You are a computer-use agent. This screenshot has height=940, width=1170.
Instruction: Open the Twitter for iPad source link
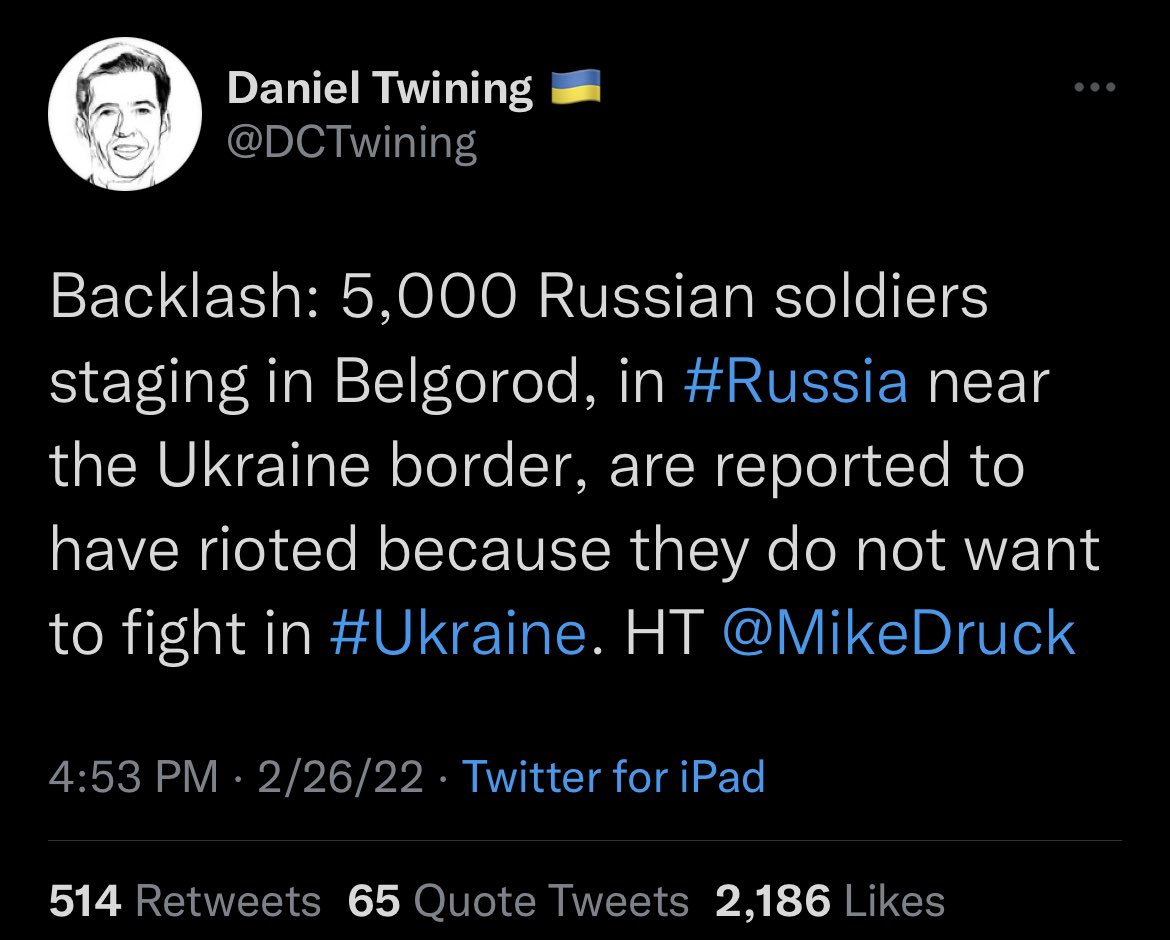612,777
